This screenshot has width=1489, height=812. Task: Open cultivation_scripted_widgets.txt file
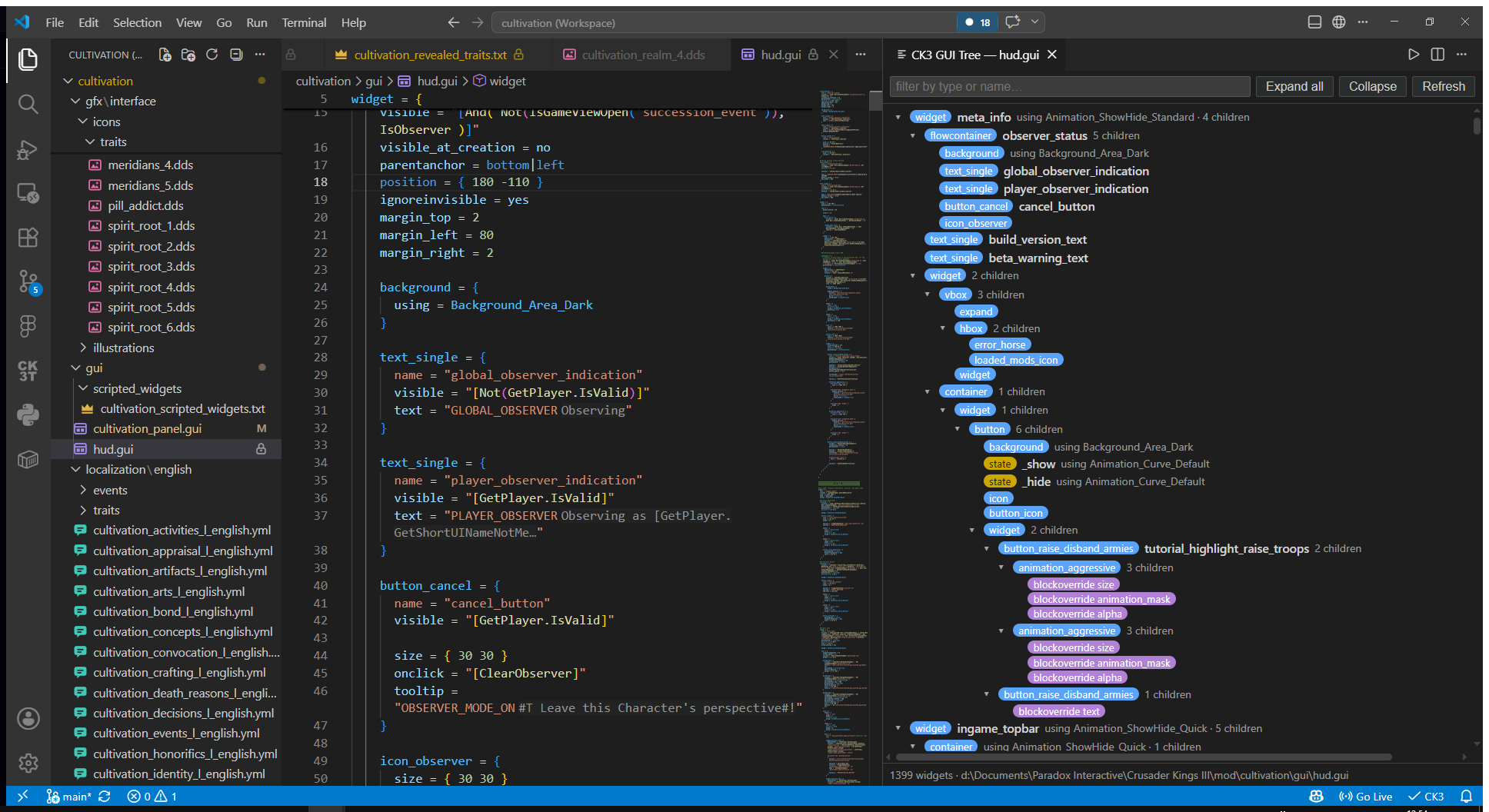tap(182, 408)
